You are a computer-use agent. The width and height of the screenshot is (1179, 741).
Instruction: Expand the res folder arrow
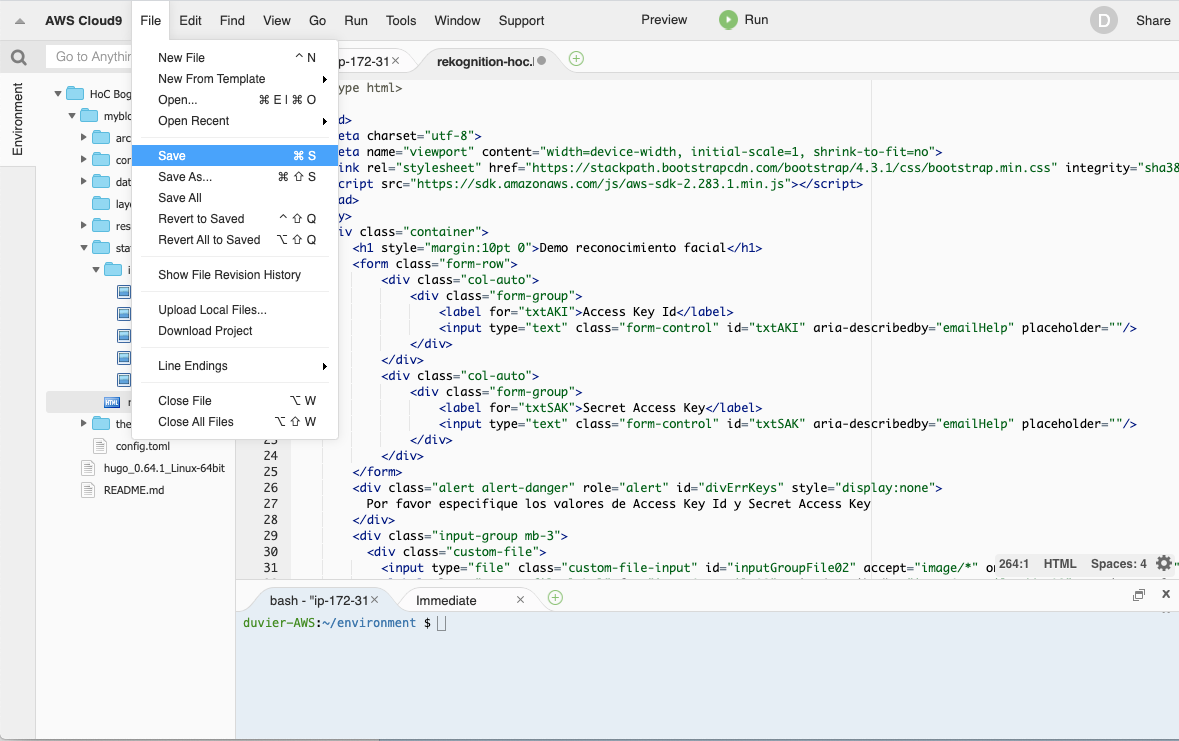(x=83, y=225)
